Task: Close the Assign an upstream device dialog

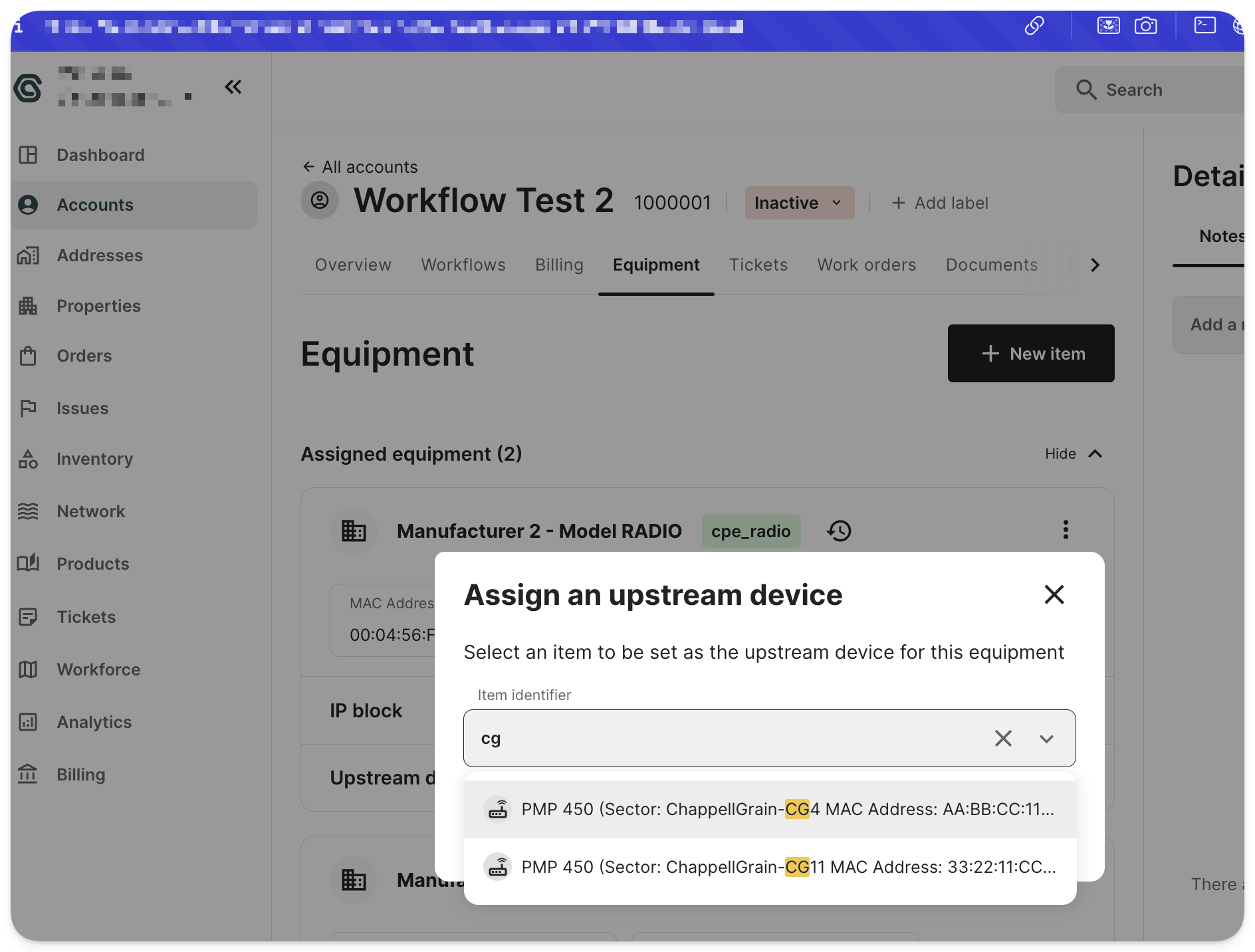Action: 1054,594
